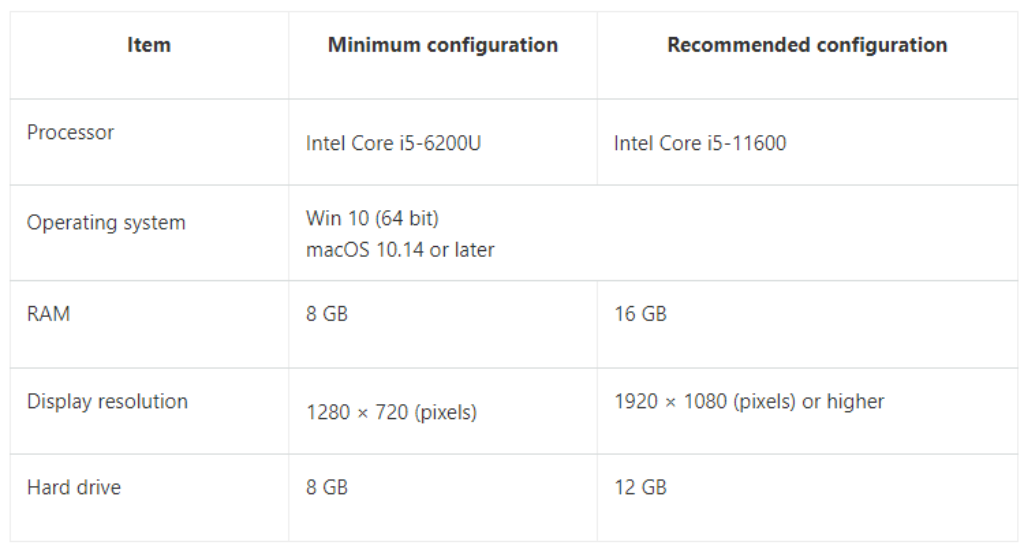Click the 8 GB hard drive value
The width and height of the screenshot is (1024, 549).
click(x=327, y=488)
